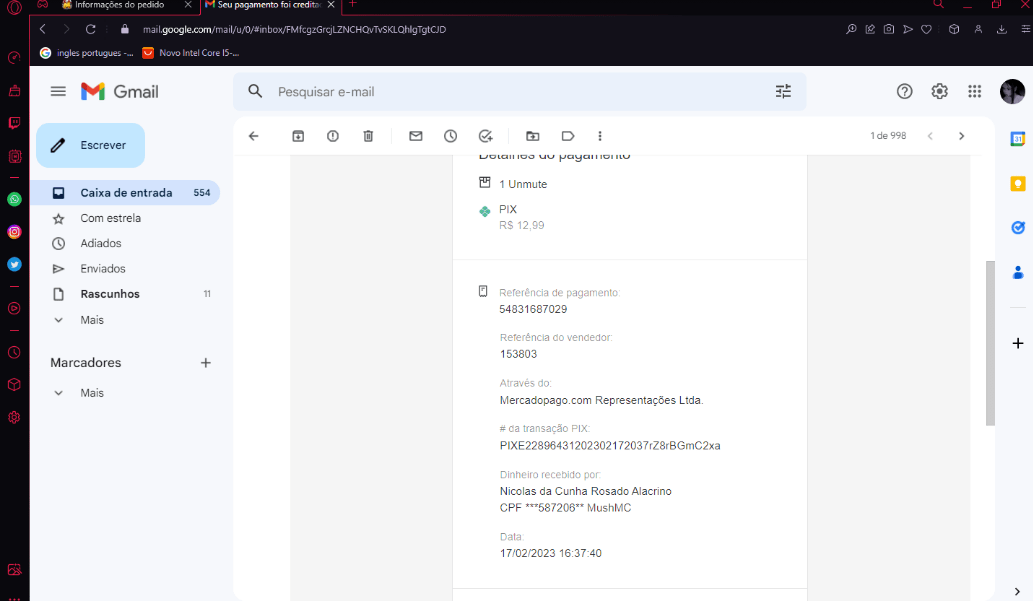The width and height of the screenshot is (1033, 601).
Task: Open WhatsApp in Opera sidebar
Action: pos(14,199)
